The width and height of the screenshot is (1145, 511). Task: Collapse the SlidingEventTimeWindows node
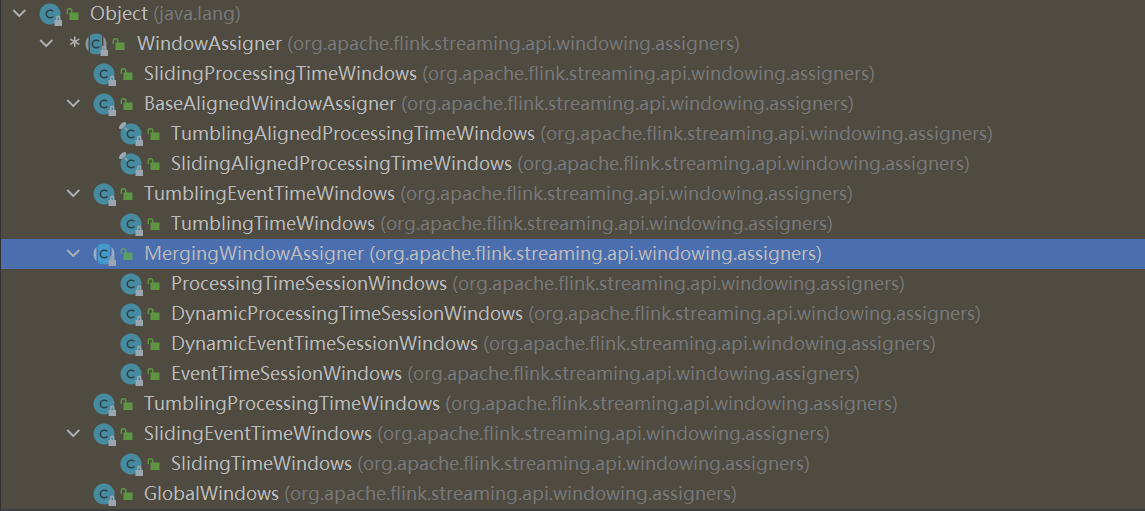coord(72,434)
